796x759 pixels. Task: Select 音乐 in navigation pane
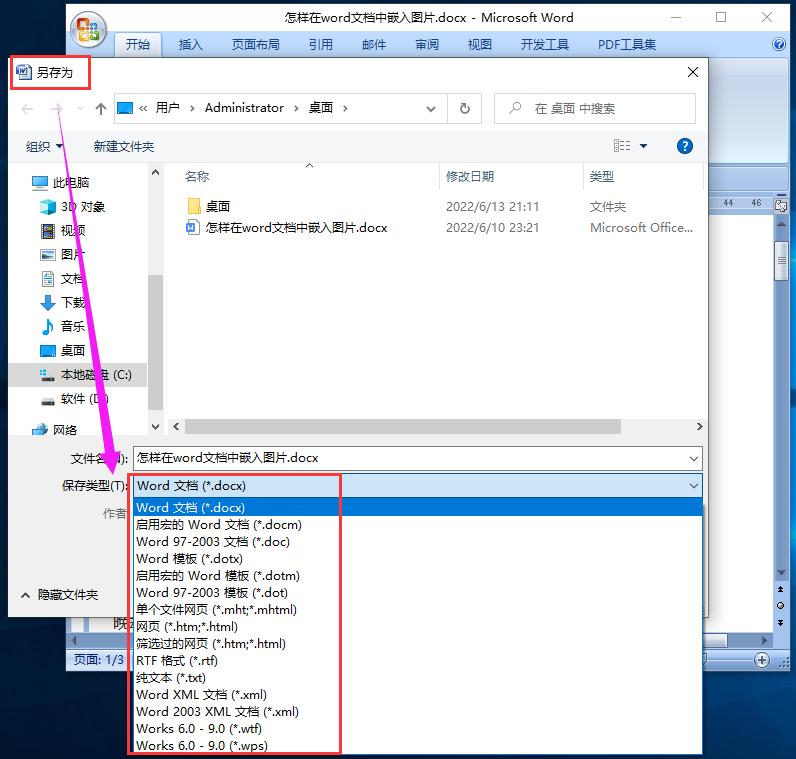63,326
